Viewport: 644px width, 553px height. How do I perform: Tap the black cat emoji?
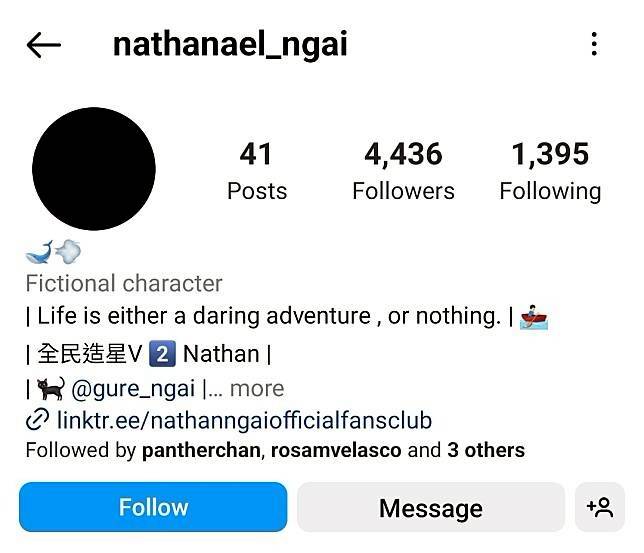[51, 388]
